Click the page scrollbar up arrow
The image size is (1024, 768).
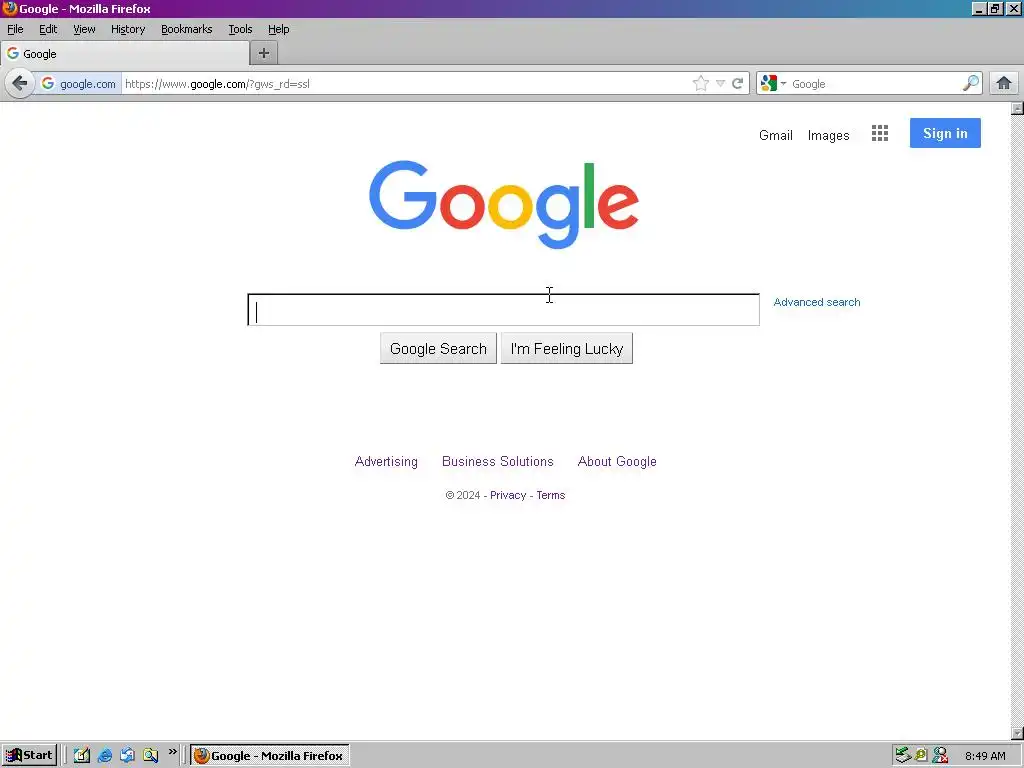click(1017, 108)
